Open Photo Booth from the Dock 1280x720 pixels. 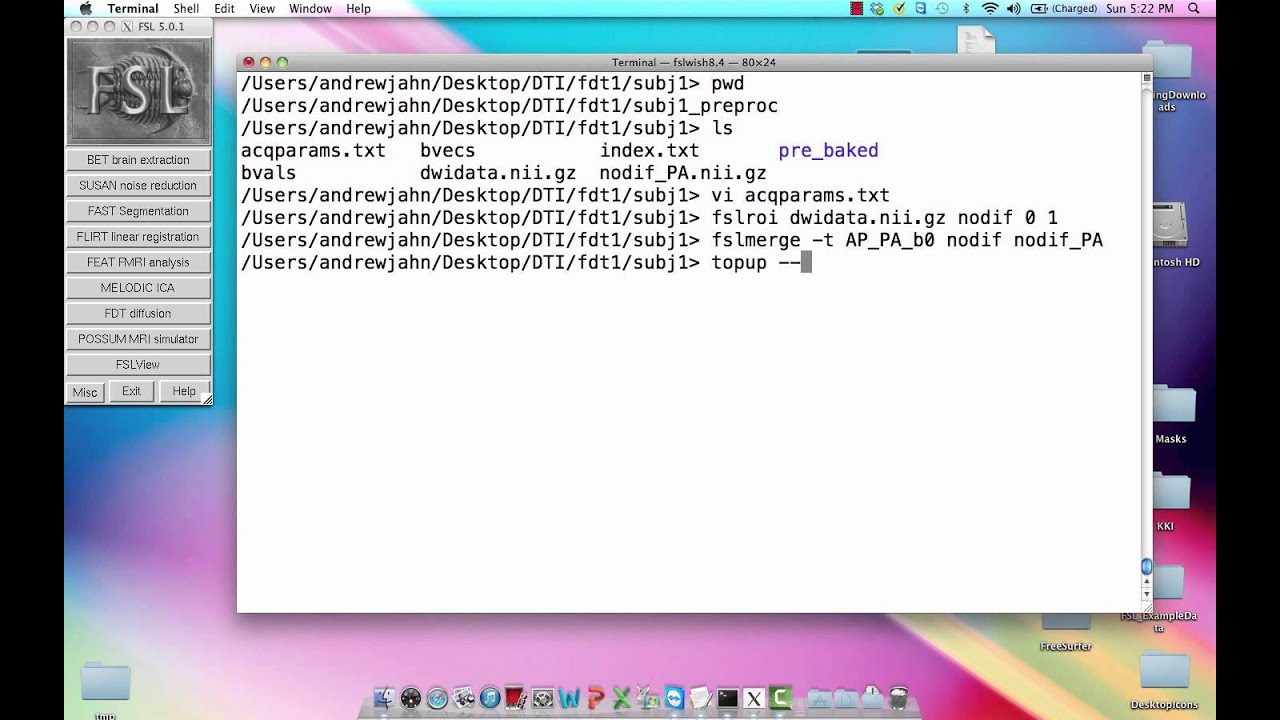516,698
